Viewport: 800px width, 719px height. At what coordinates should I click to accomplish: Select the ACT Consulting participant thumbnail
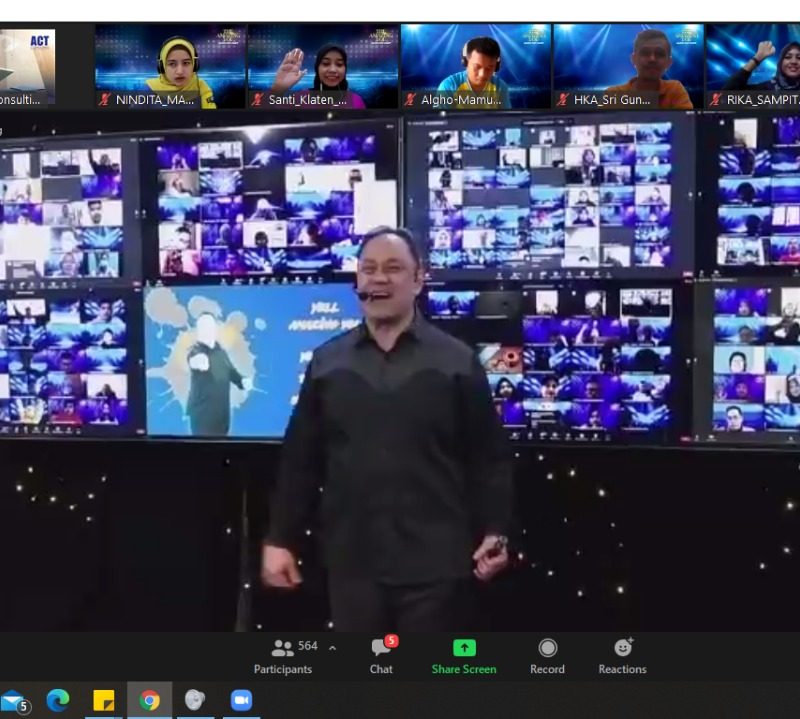(x=28, y=65)
